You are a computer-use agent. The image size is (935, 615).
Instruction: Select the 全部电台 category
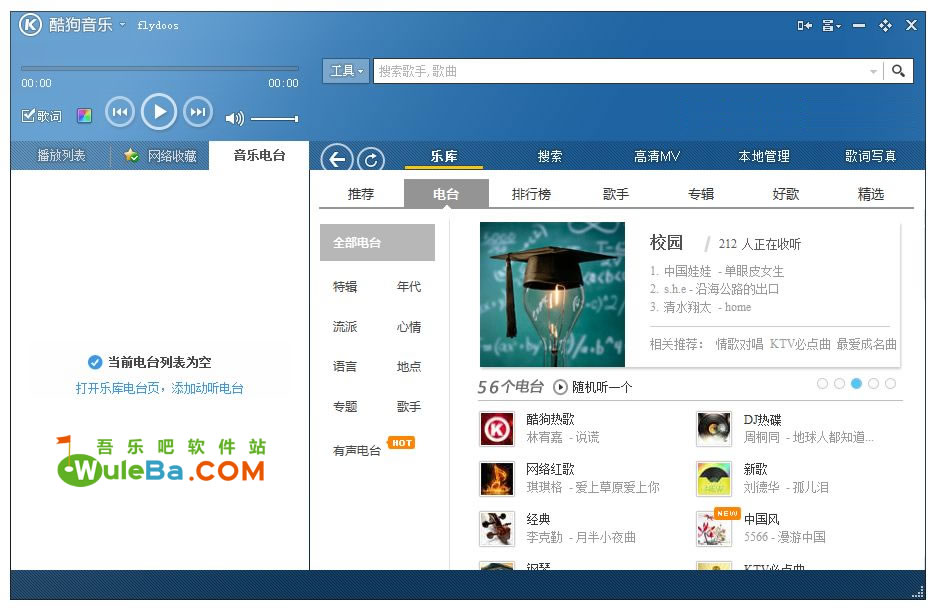pyautogui.click(x=377, y=242)
